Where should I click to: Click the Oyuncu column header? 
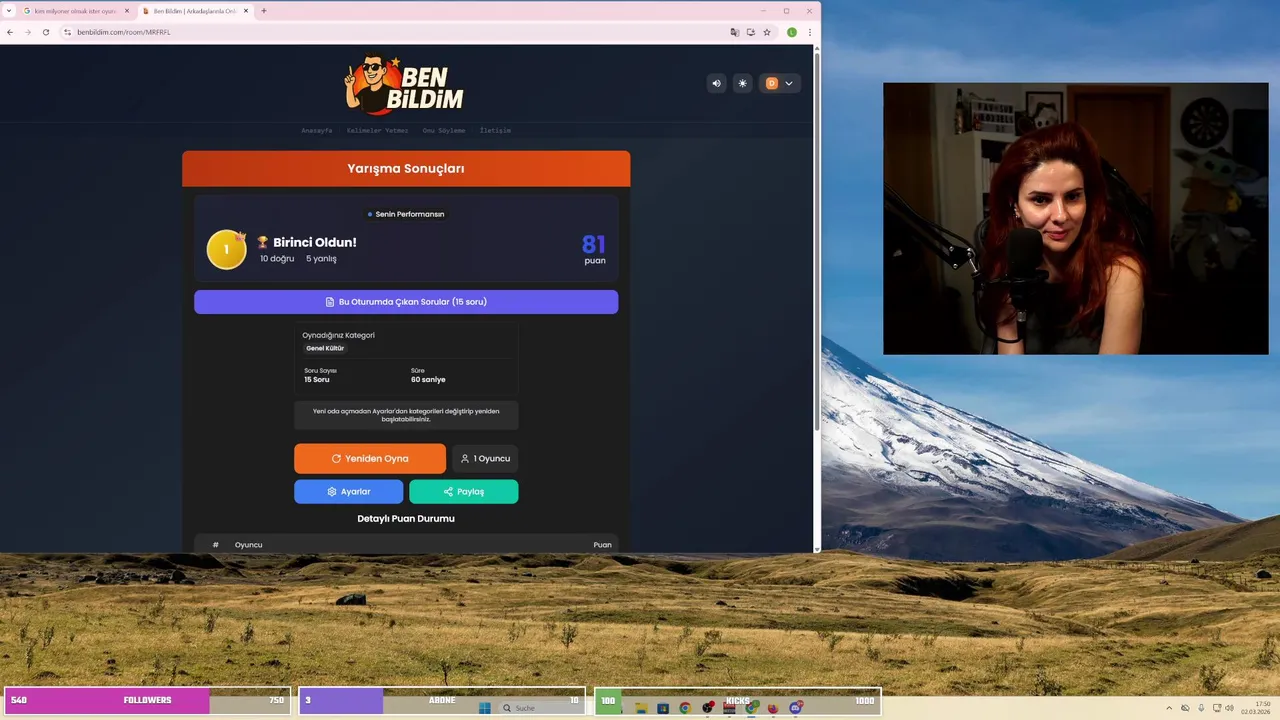(x=248, y=545)
